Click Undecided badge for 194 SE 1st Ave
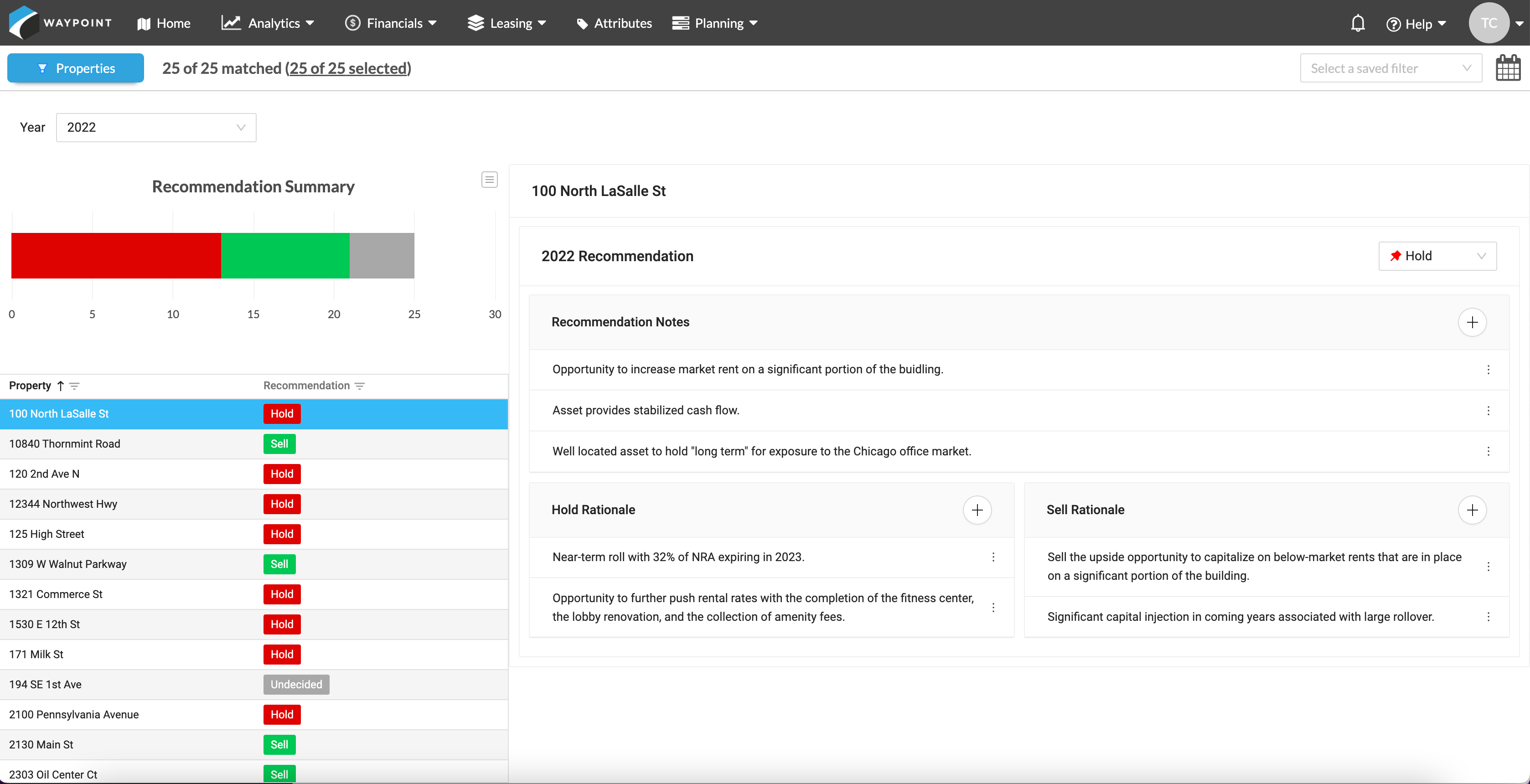1530x784 pixels. pos(296,685)
